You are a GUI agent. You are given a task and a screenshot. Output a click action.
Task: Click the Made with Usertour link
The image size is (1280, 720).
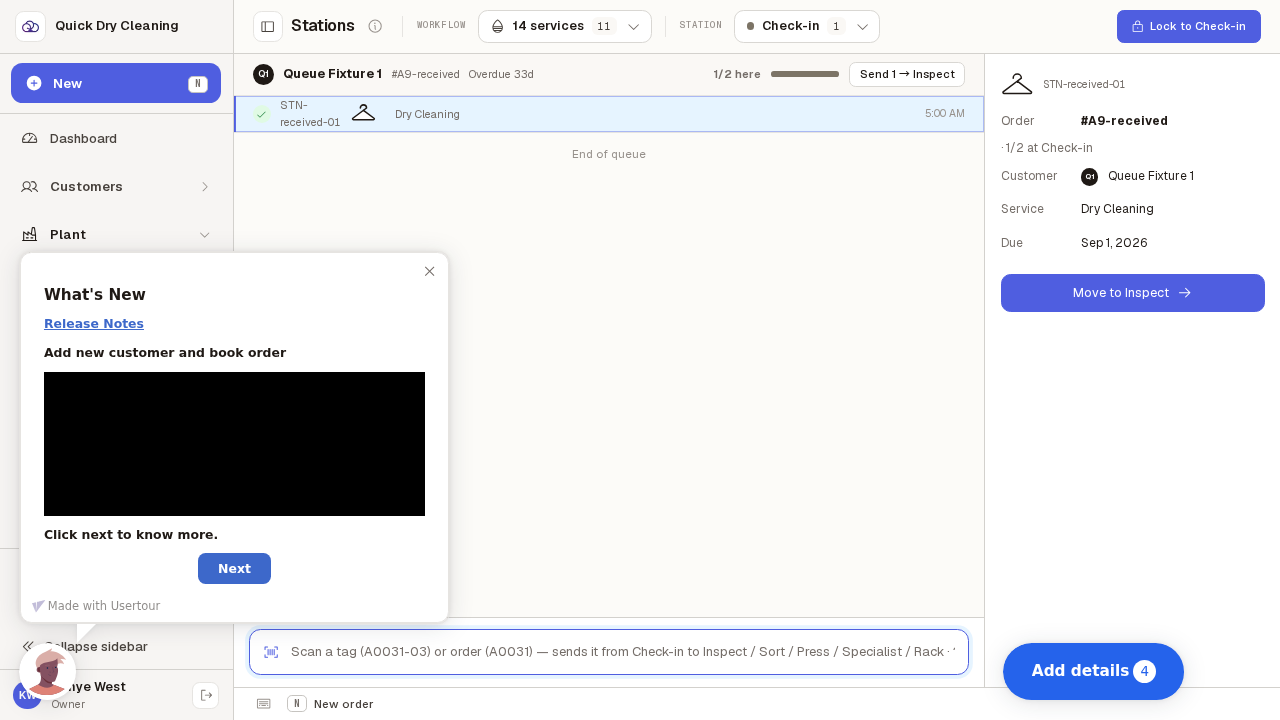pos(96,606)
